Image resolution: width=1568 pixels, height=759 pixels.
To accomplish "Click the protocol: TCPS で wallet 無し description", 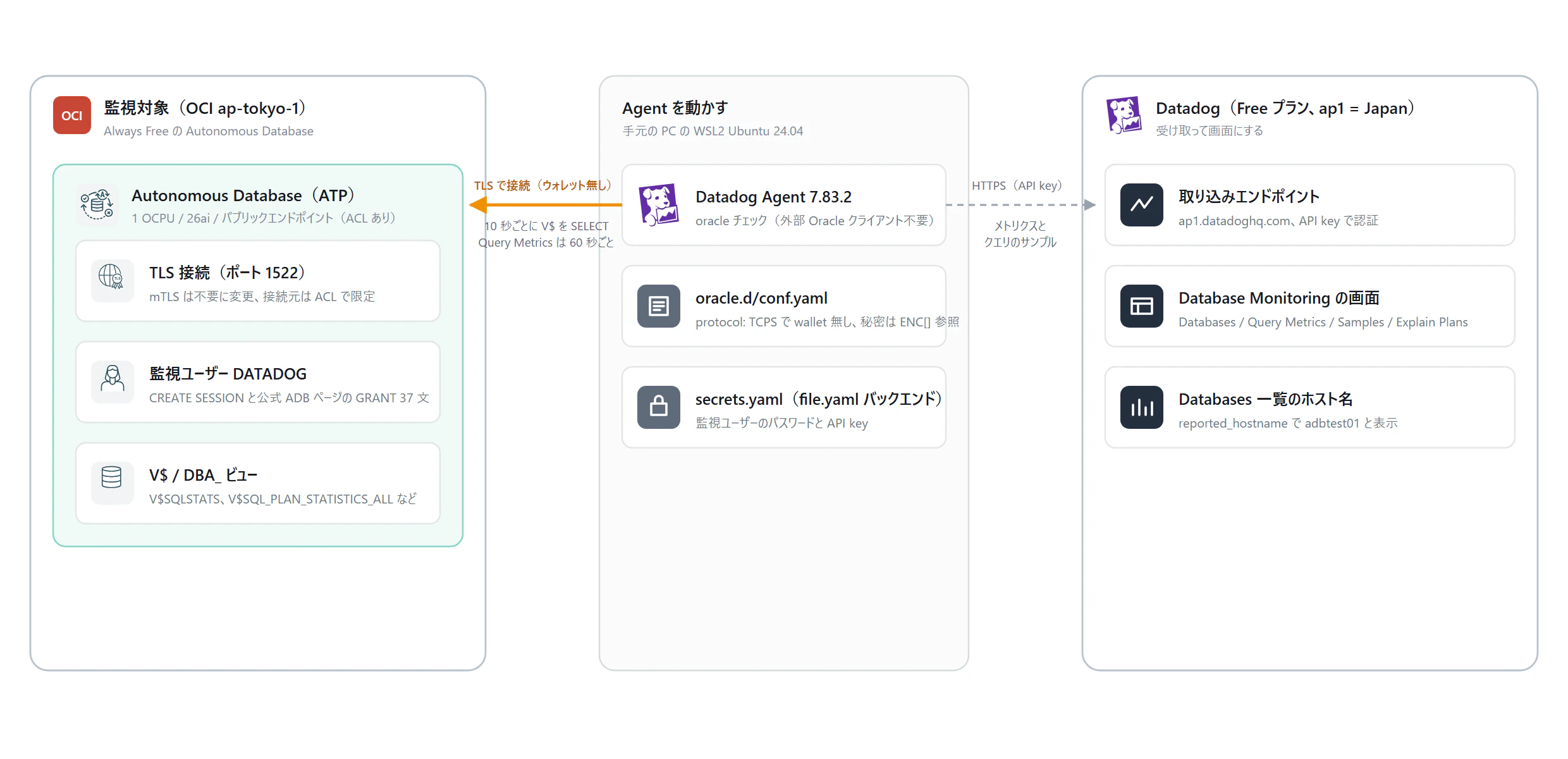I will 827,322.
